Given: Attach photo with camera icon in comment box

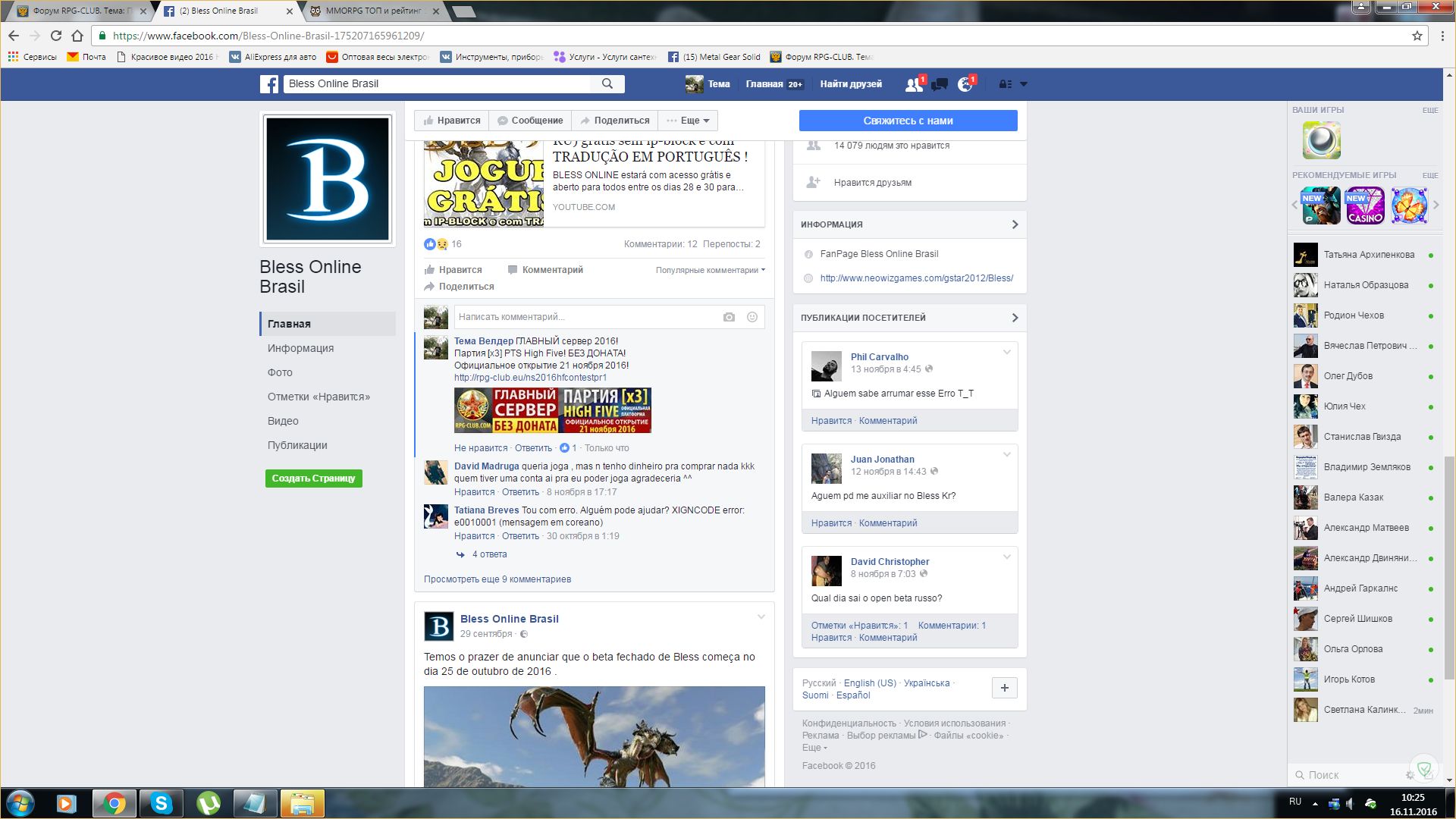Looking at the screenshot, I should click(729, 317).
